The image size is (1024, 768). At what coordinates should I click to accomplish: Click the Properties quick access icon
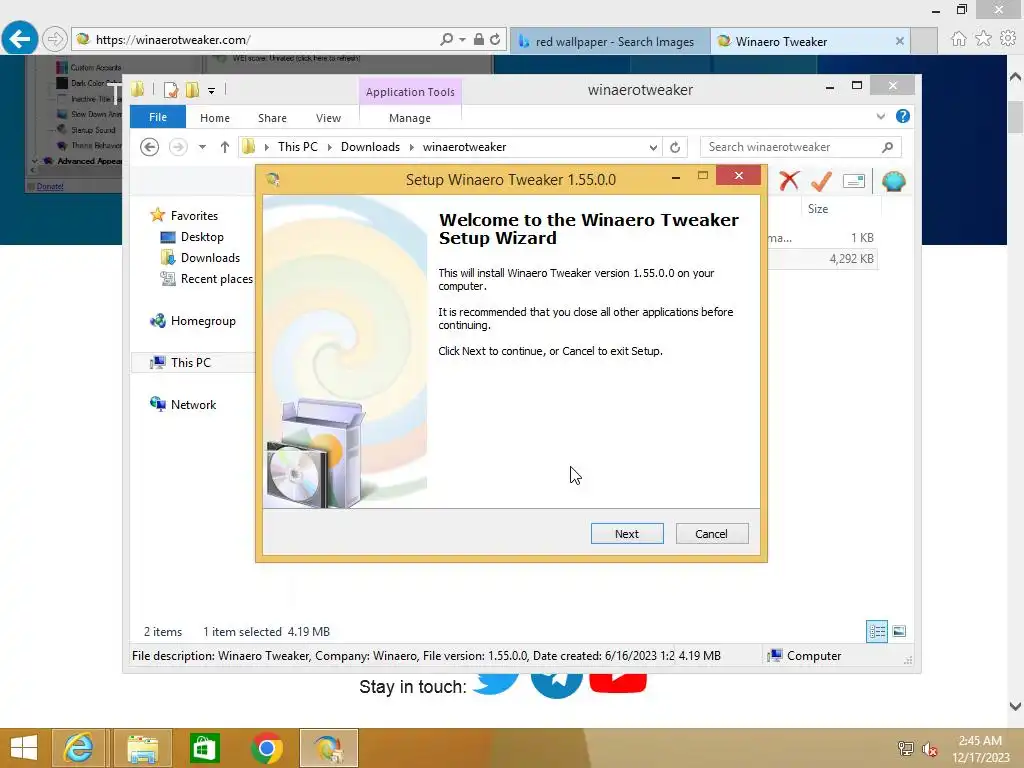coord(171,90)
